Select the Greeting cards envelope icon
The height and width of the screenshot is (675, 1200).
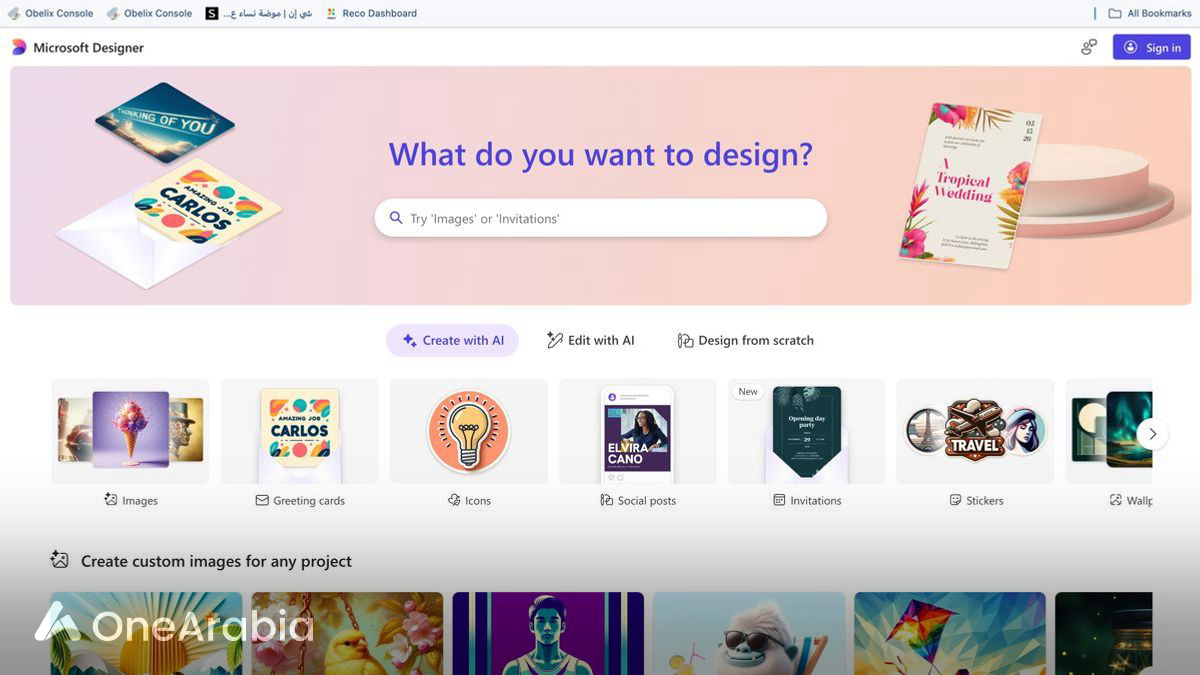click(x=262, y=500)
